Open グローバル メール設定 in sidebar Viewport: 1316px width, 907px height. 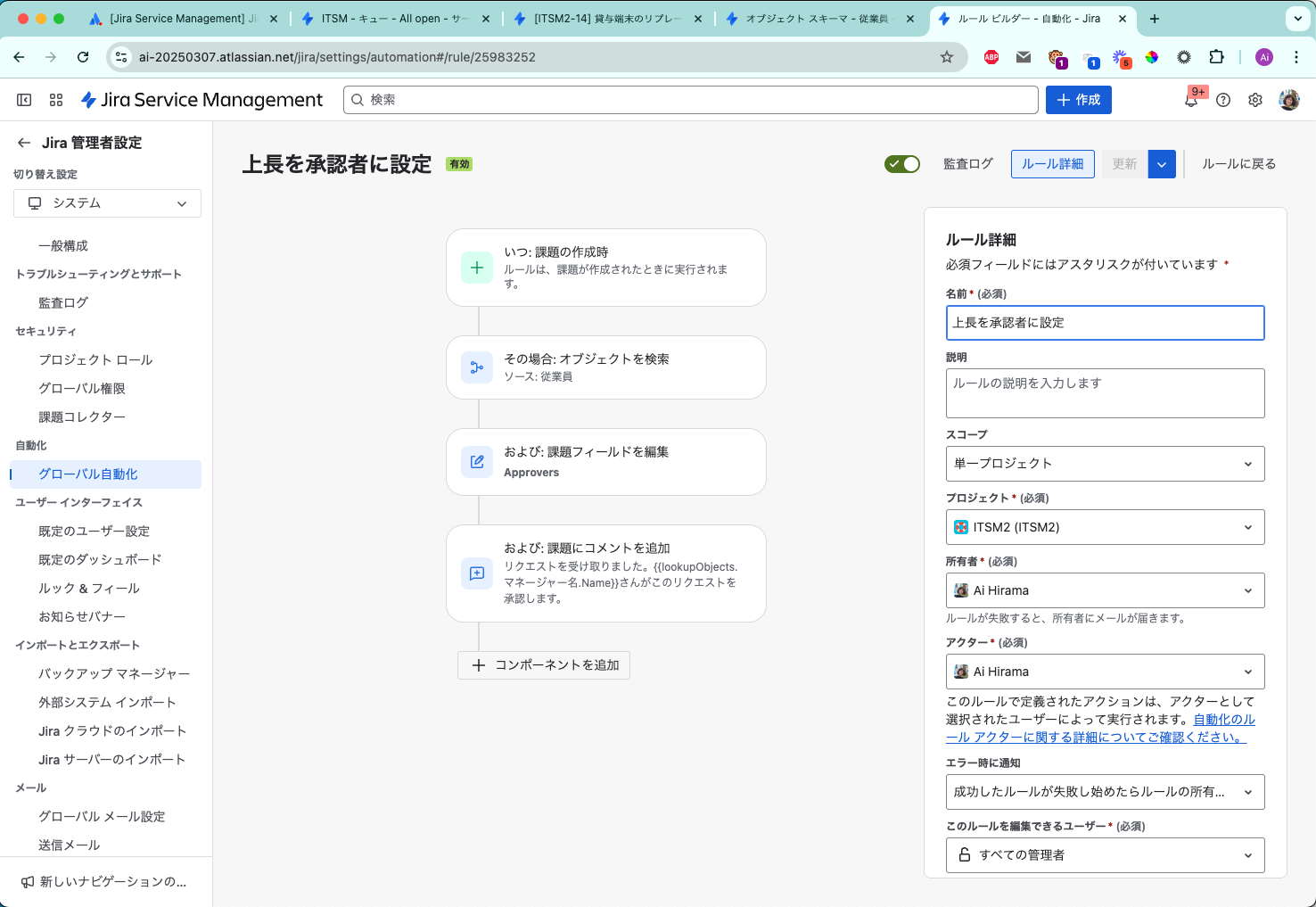pyautogui.click(x=102, y=817)
